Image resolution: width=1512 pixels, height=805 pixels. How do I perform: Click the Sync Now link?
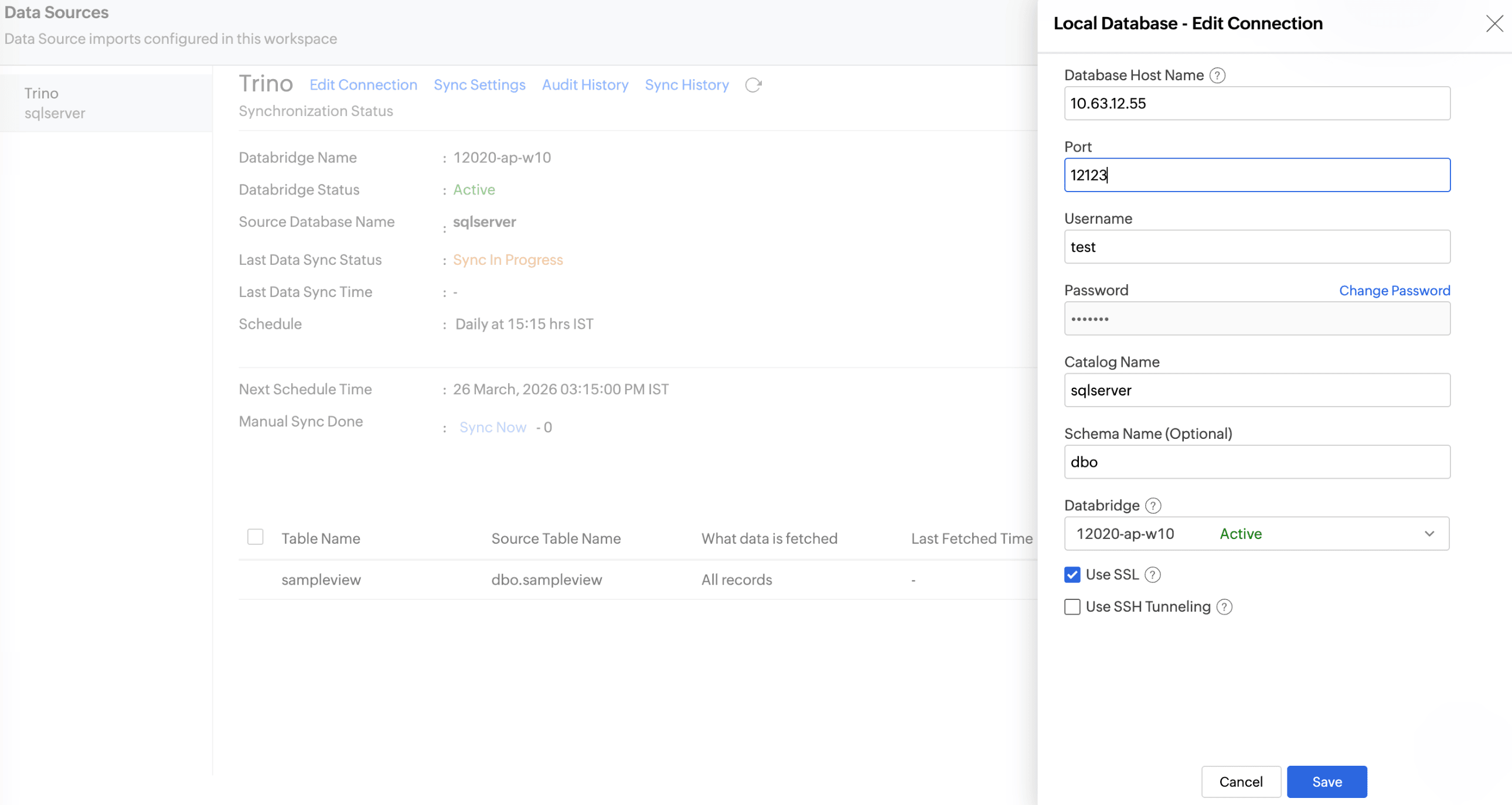pos(492,427)
